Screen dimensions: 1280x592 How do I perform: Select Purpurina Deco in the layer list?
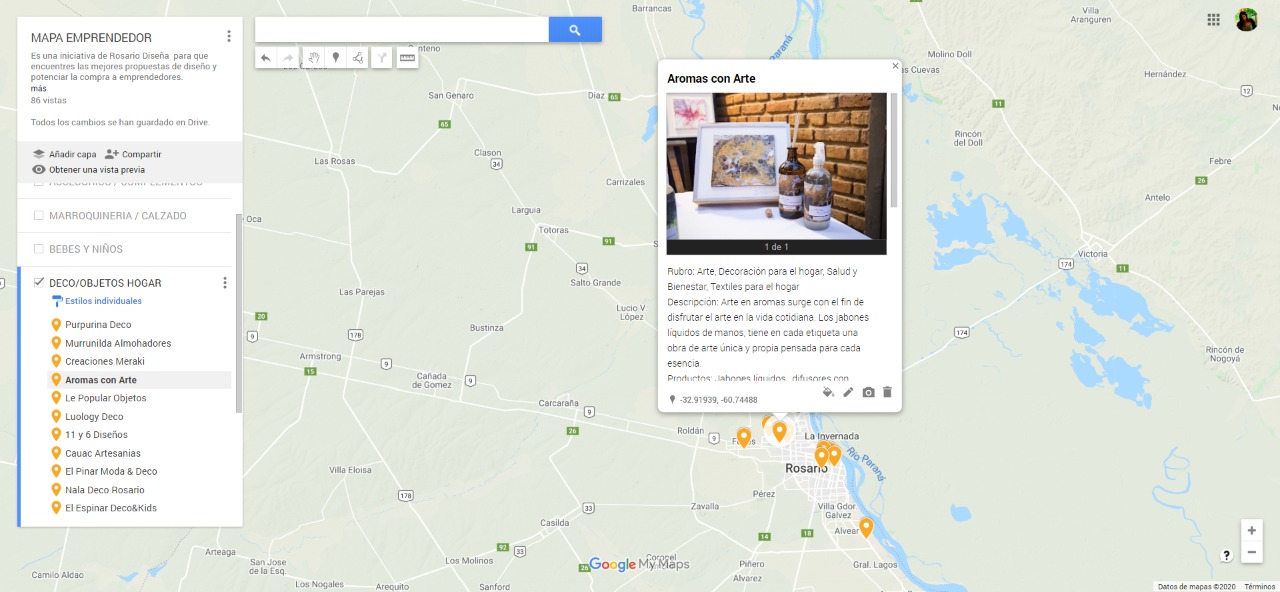pos(98,325)
